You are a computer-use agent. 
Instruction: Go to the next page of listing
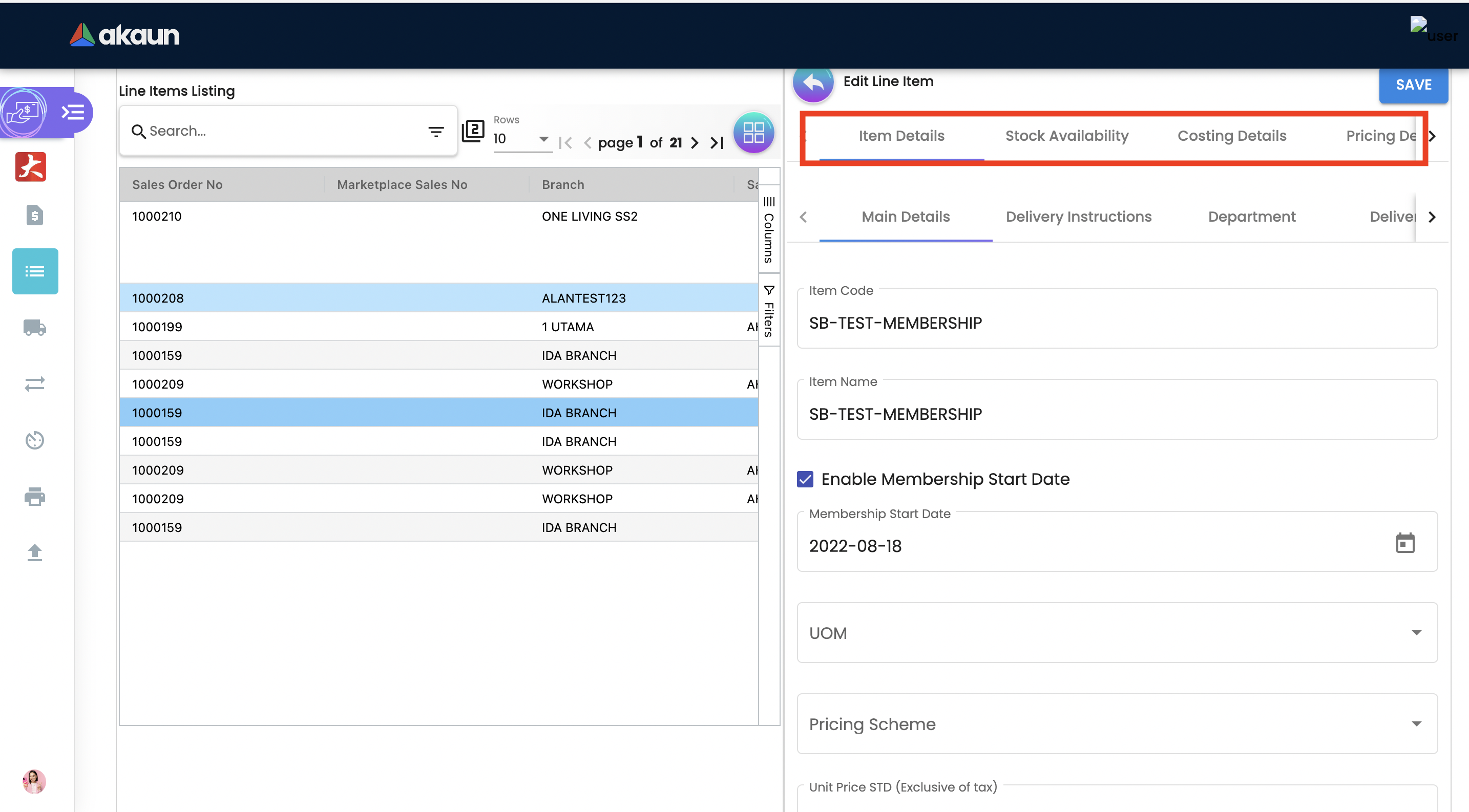coord(694,143)
